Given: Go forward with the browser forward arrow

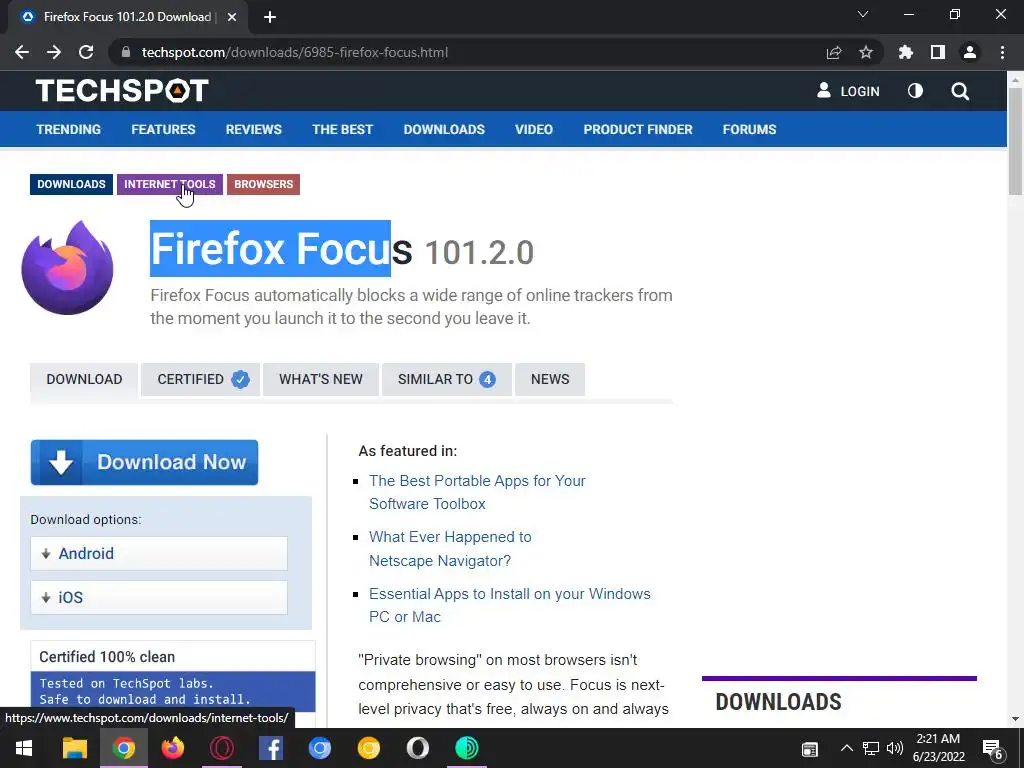Looking at the screenshot, I should pyautogui.click(x=54, y=52).
